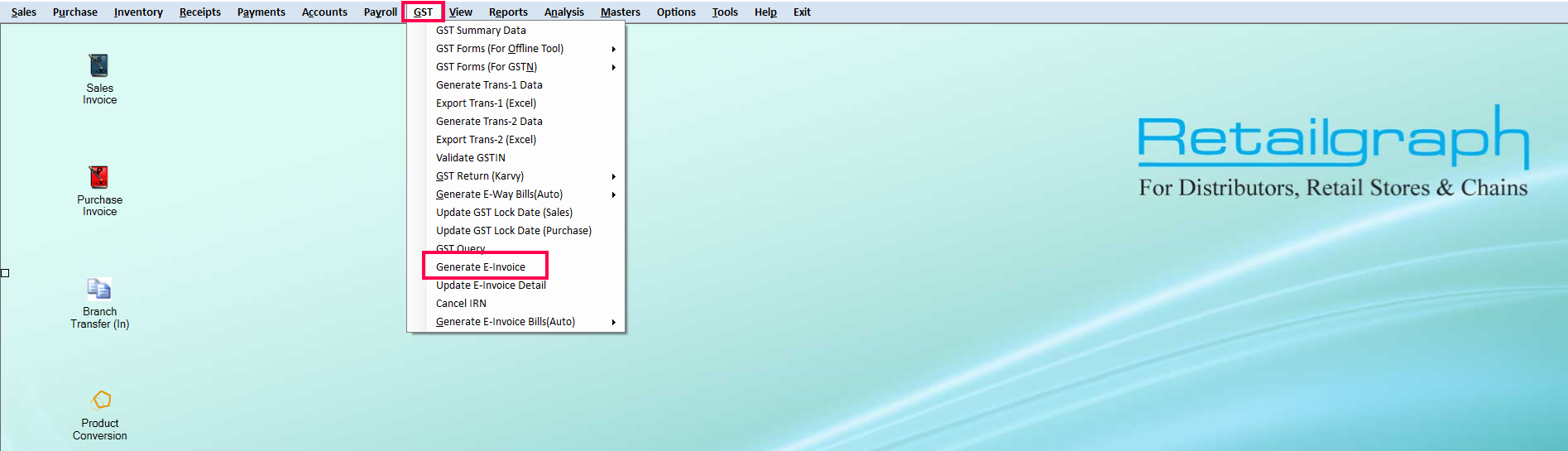Close the open GST menu
The width and height of the screenshot is (1568, 451).
423,12
